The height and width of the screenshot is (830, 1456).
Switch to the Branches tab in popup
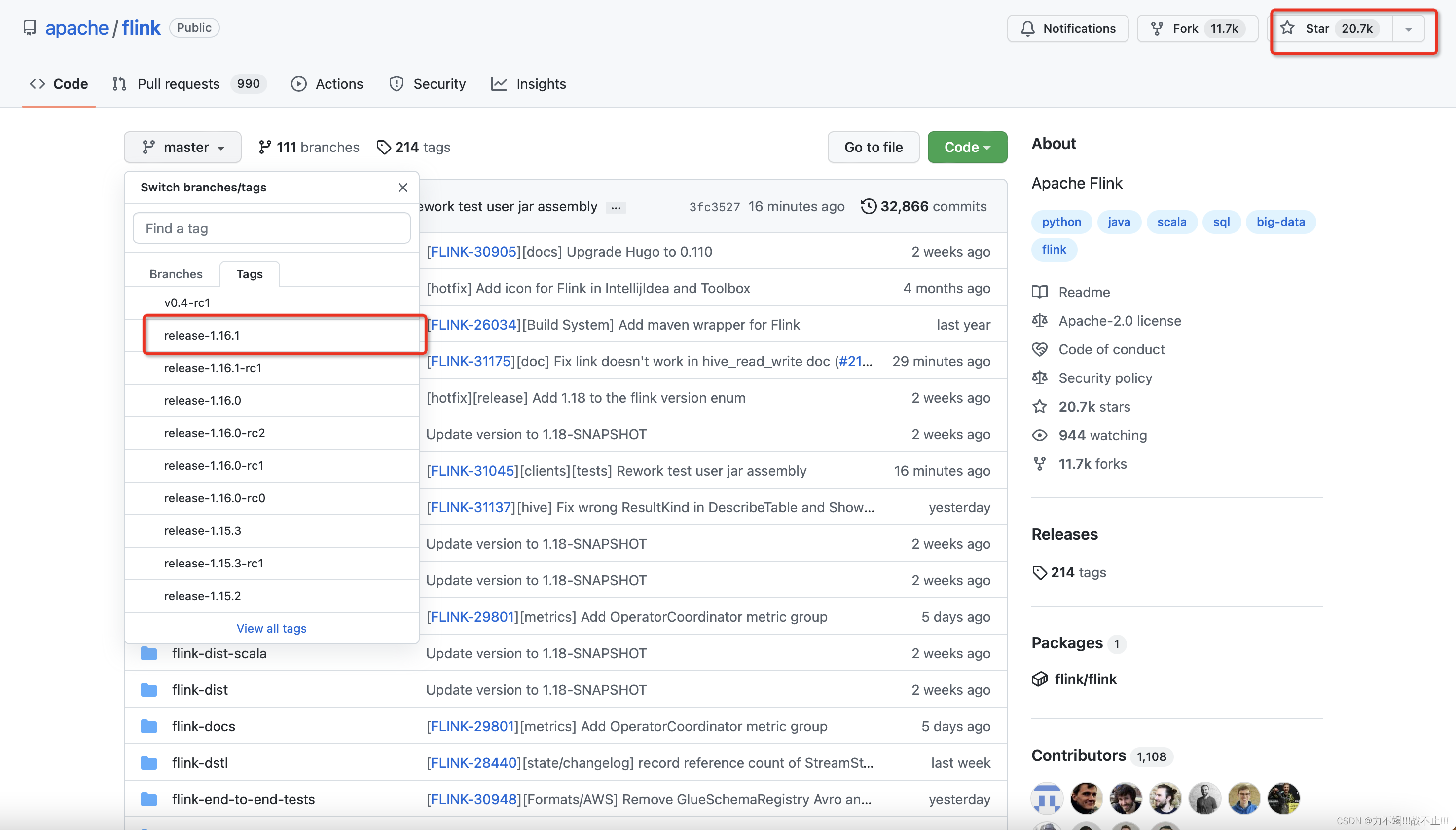(x=176, y=274)
